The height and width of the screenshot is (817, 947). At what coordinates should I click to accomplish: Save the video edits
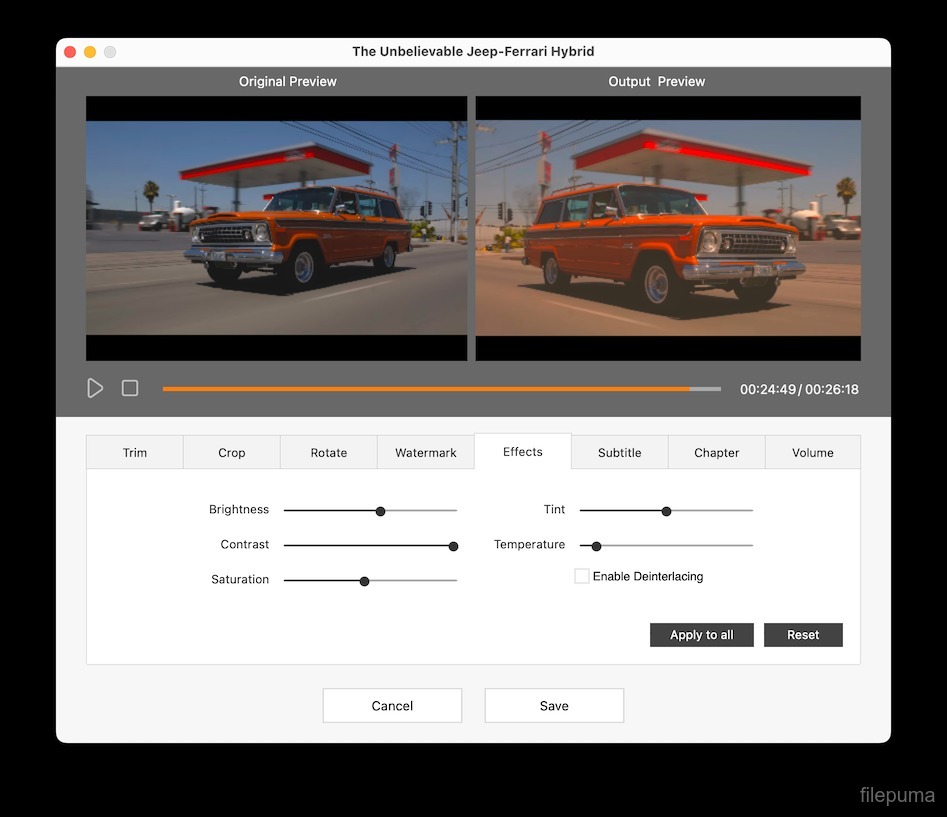[x=554, y=706]
